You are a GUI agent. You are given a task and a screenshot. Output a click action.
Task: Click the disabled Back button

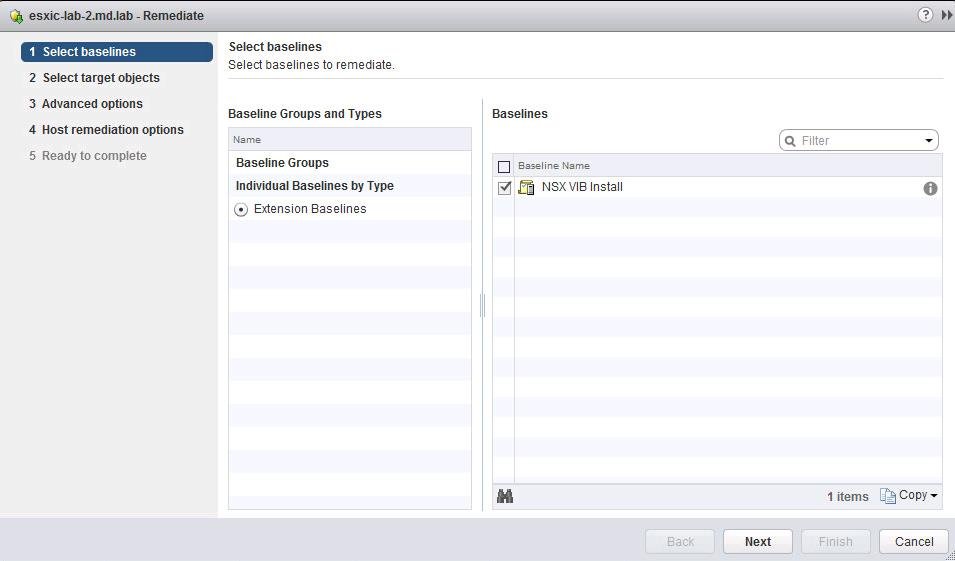680,542
